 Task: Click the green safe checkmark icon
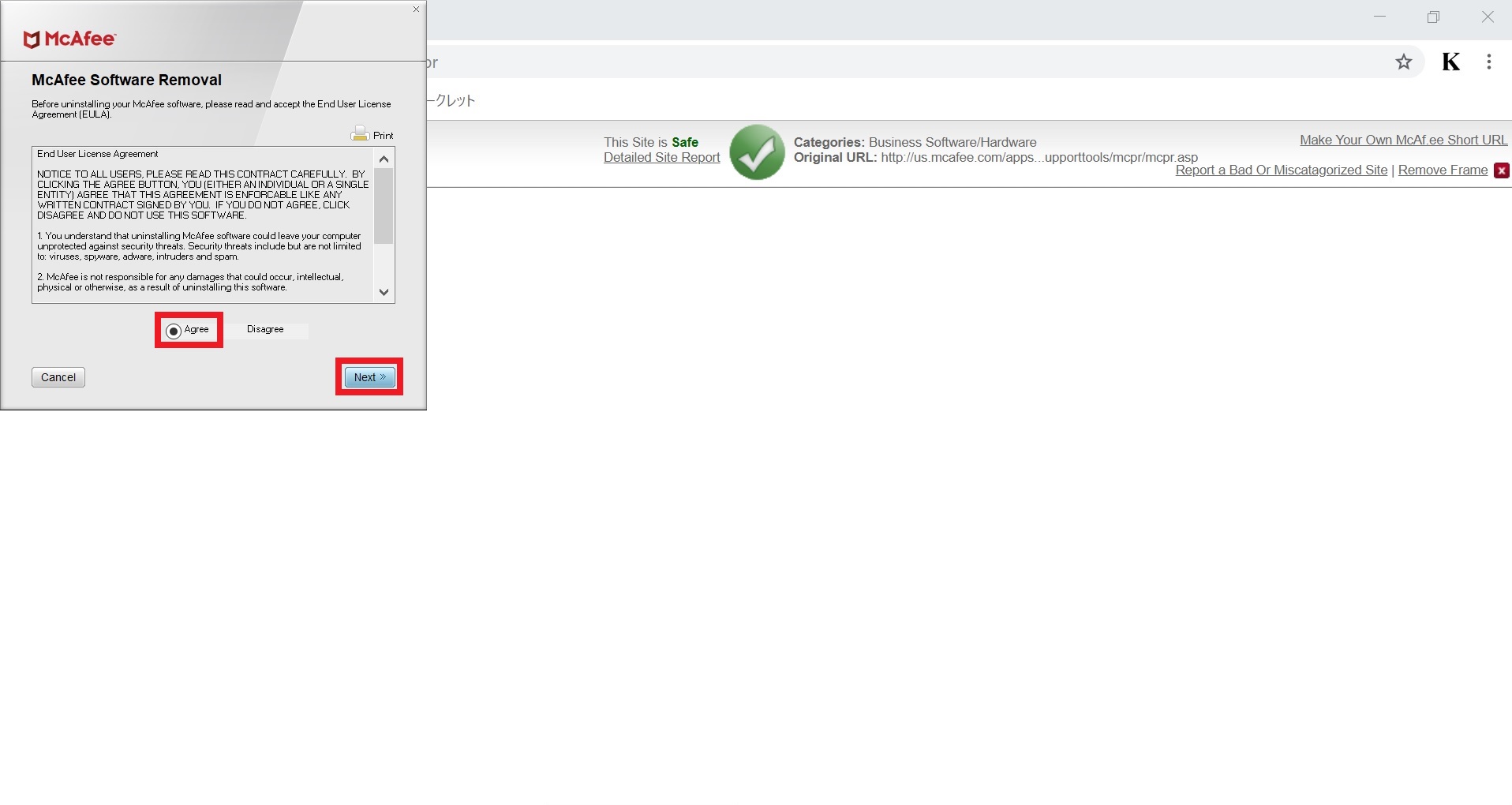coord(757,152)
